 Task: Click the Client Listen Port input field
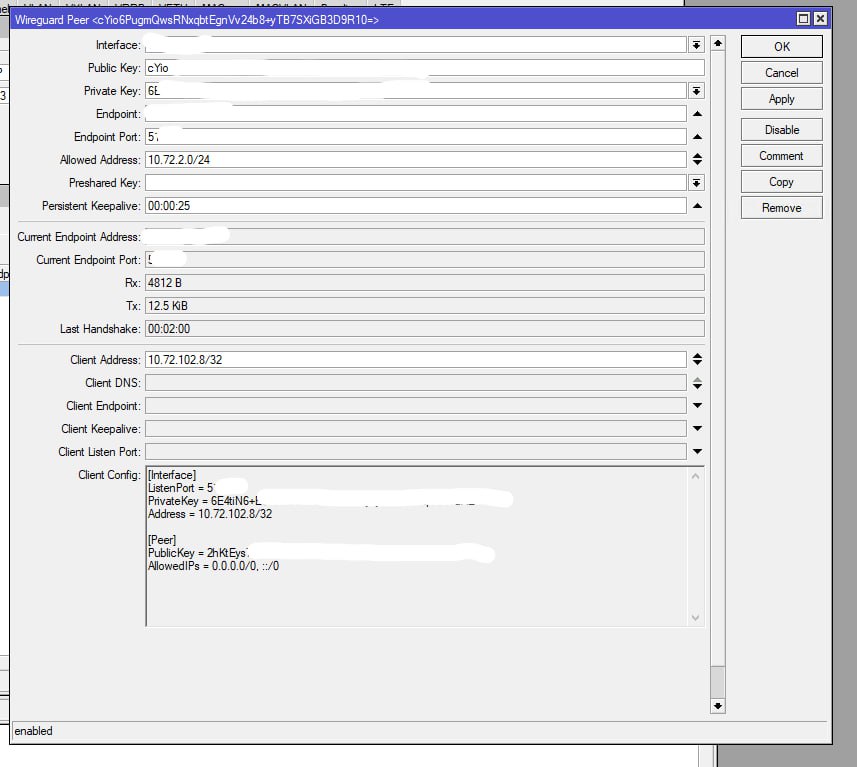click(415, 452)
